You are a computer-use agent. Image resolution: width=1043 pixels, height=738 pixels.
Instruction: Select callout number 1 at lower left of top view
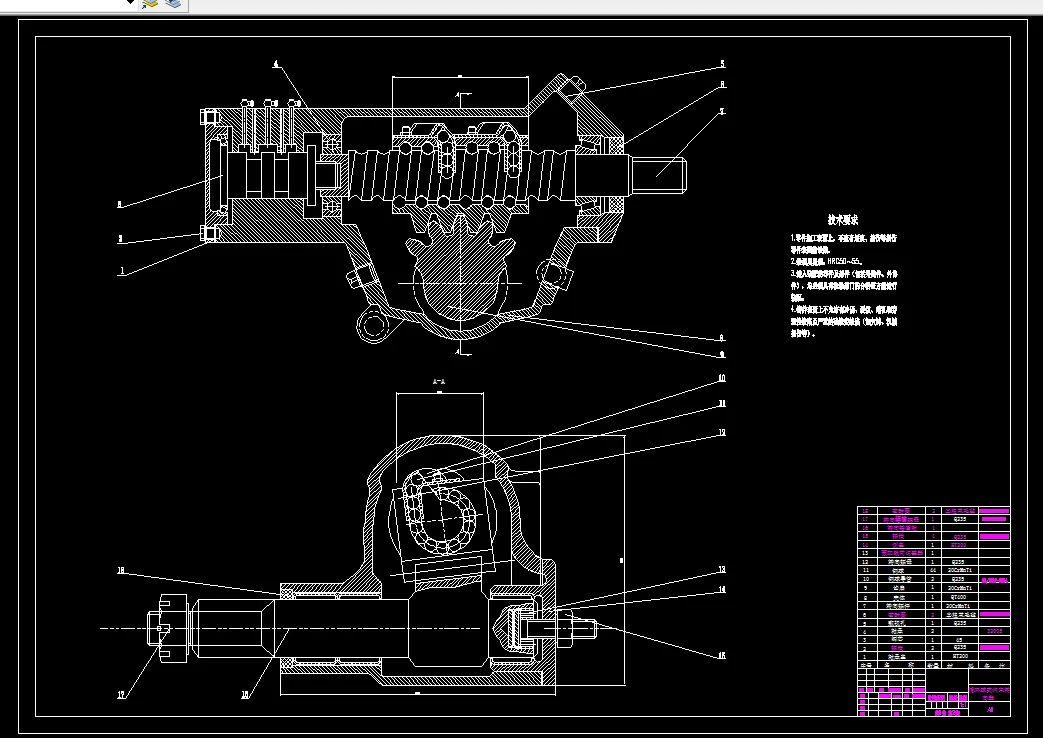(x=122, y=271)
